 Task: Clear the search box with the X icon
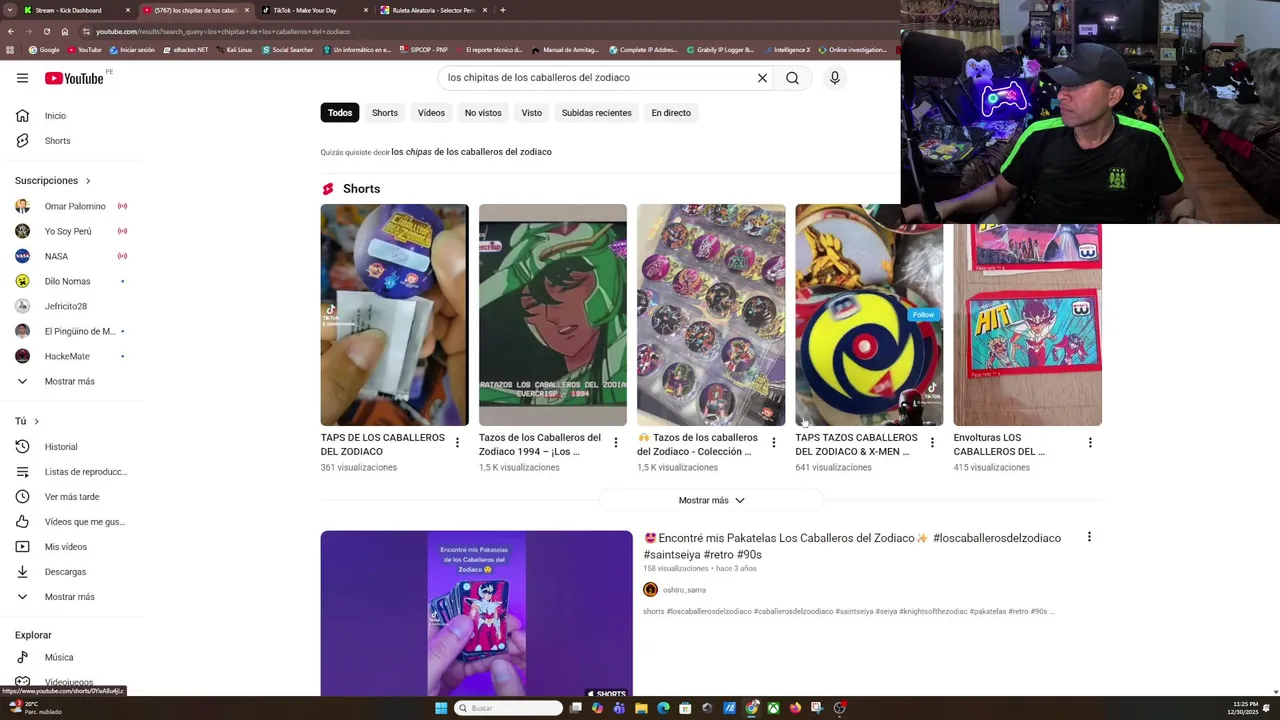pos(762,78)
